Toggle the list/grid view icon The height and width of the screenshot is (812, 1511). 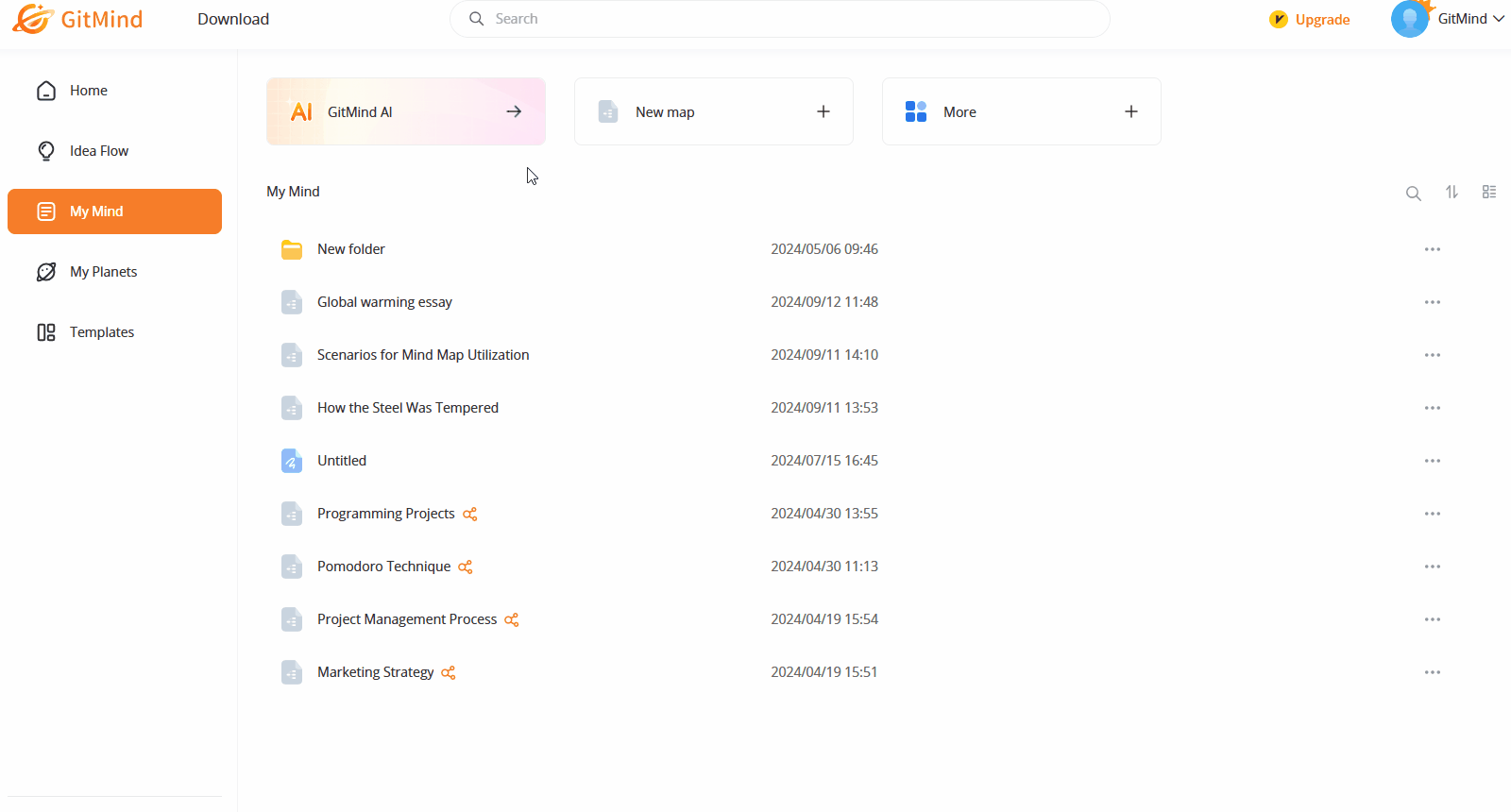coord(1489,192)
